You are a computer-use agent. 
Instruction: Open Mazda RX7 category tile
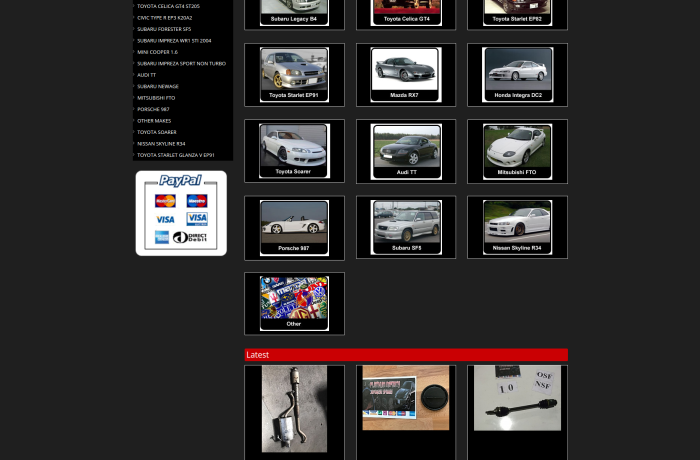click(406, 75)
